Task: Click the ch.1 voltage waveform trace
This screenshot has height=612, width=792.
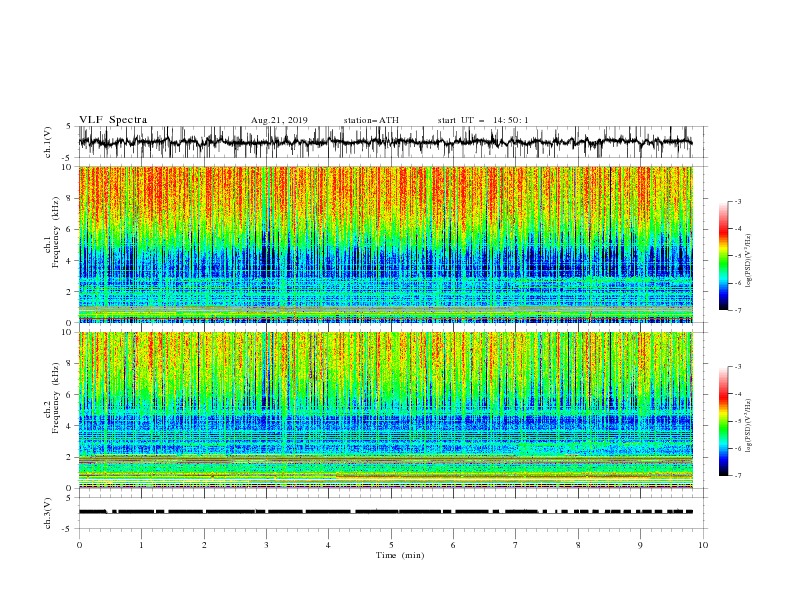Action: 385,142
